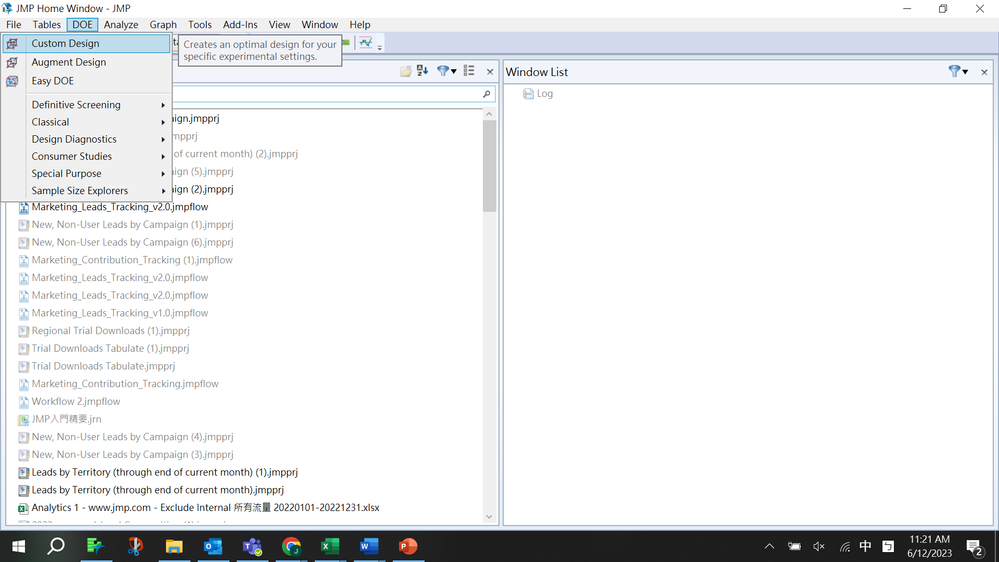This screenshot has height=562, width=999.
Task: Click the Easy DOE icon
Action: pos(12,81)
